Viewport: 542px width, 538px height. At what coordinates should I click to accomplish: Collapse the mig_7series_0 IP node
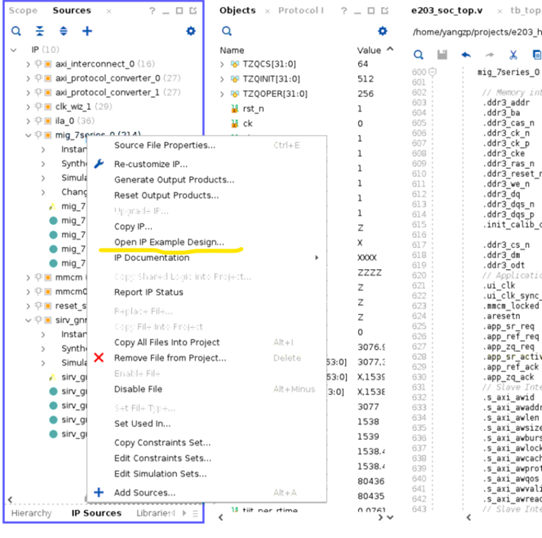[28, 135]
